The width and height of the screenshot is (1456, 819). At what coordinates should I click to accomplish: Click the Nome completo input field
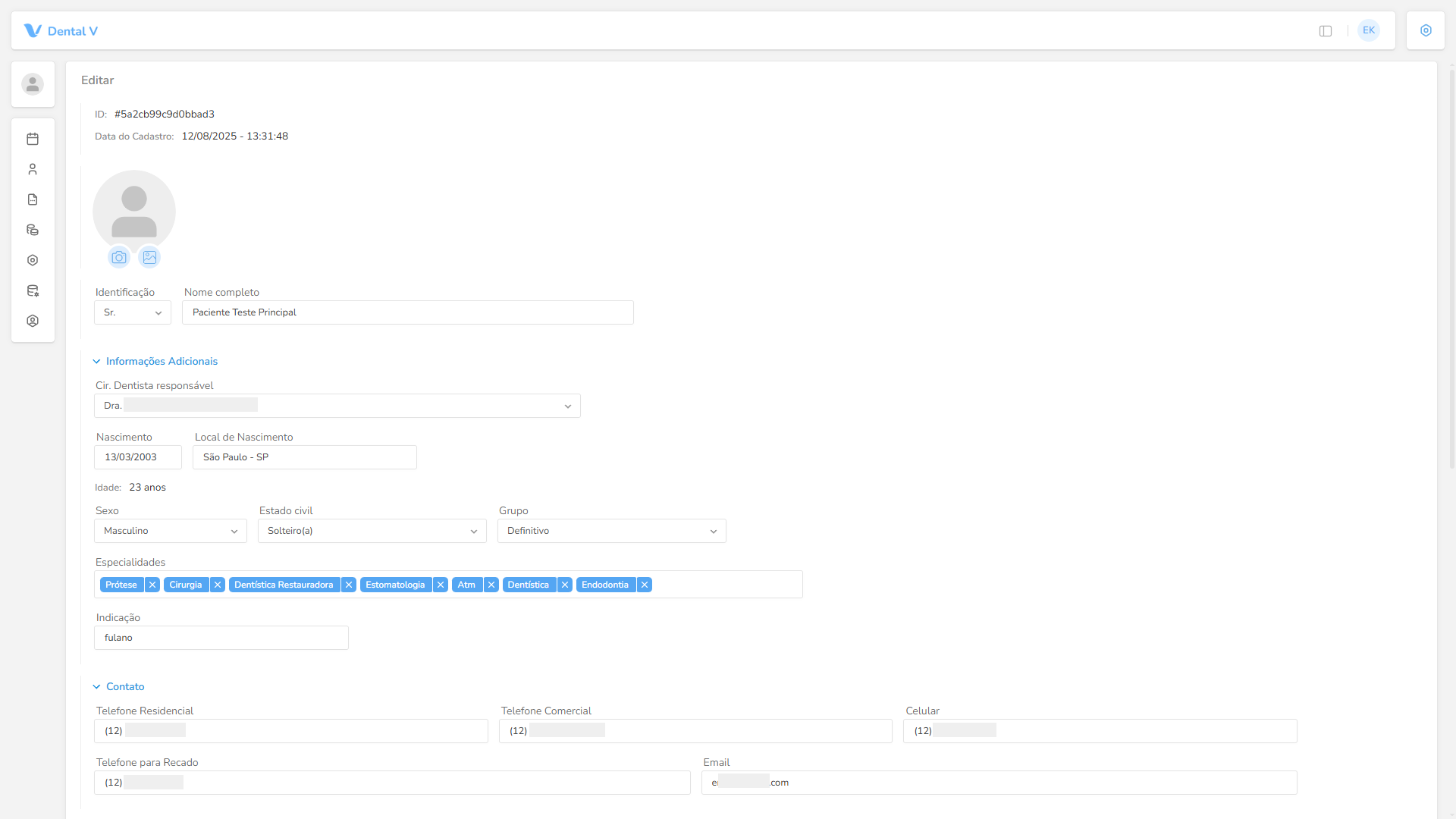408,312
